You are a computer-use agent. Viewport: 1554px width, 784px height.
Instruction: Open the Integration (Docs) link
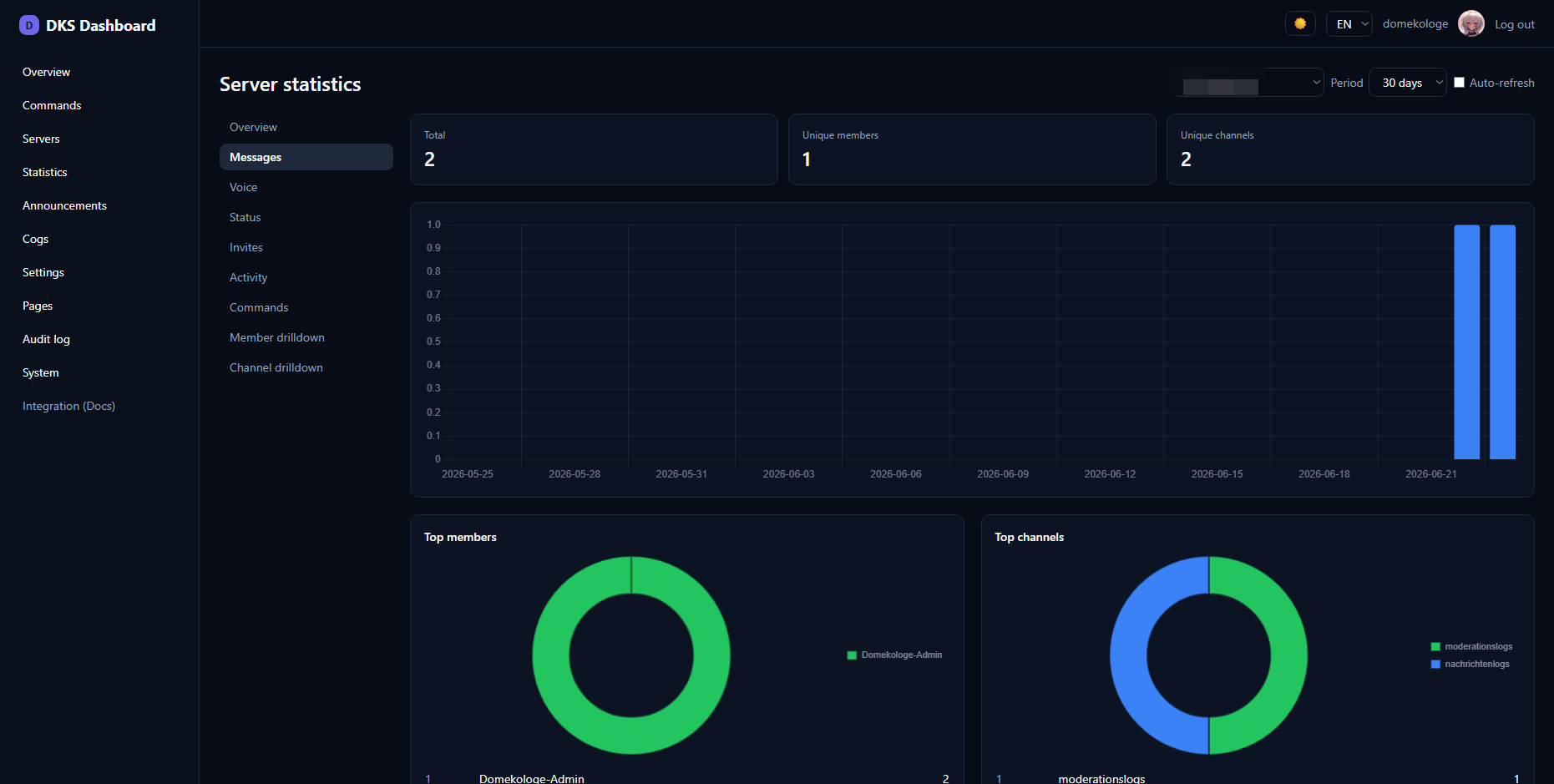point(68,406)
